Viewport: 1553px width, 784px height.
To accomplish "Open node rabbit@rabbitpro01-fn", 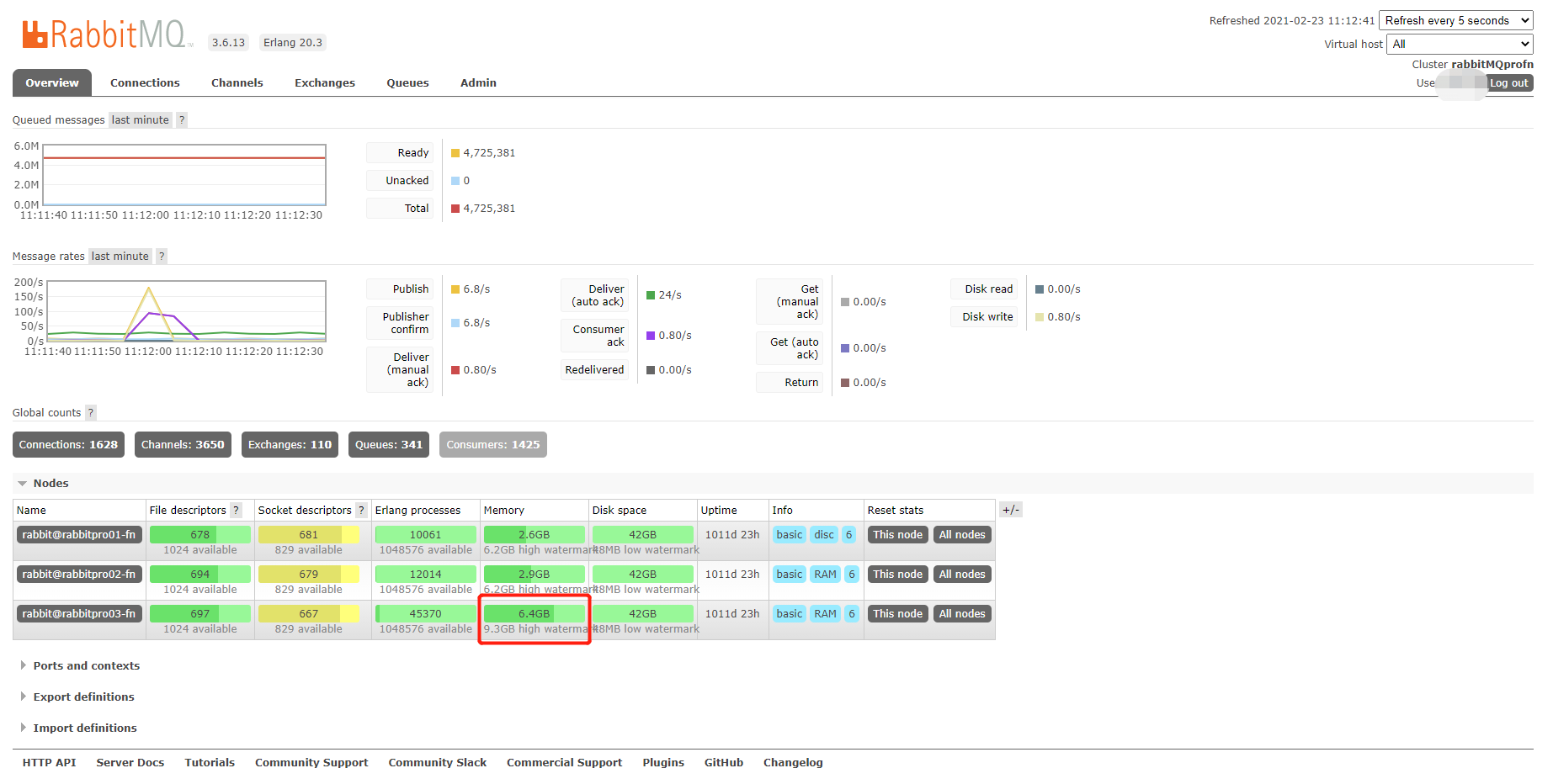I will 79,535.
